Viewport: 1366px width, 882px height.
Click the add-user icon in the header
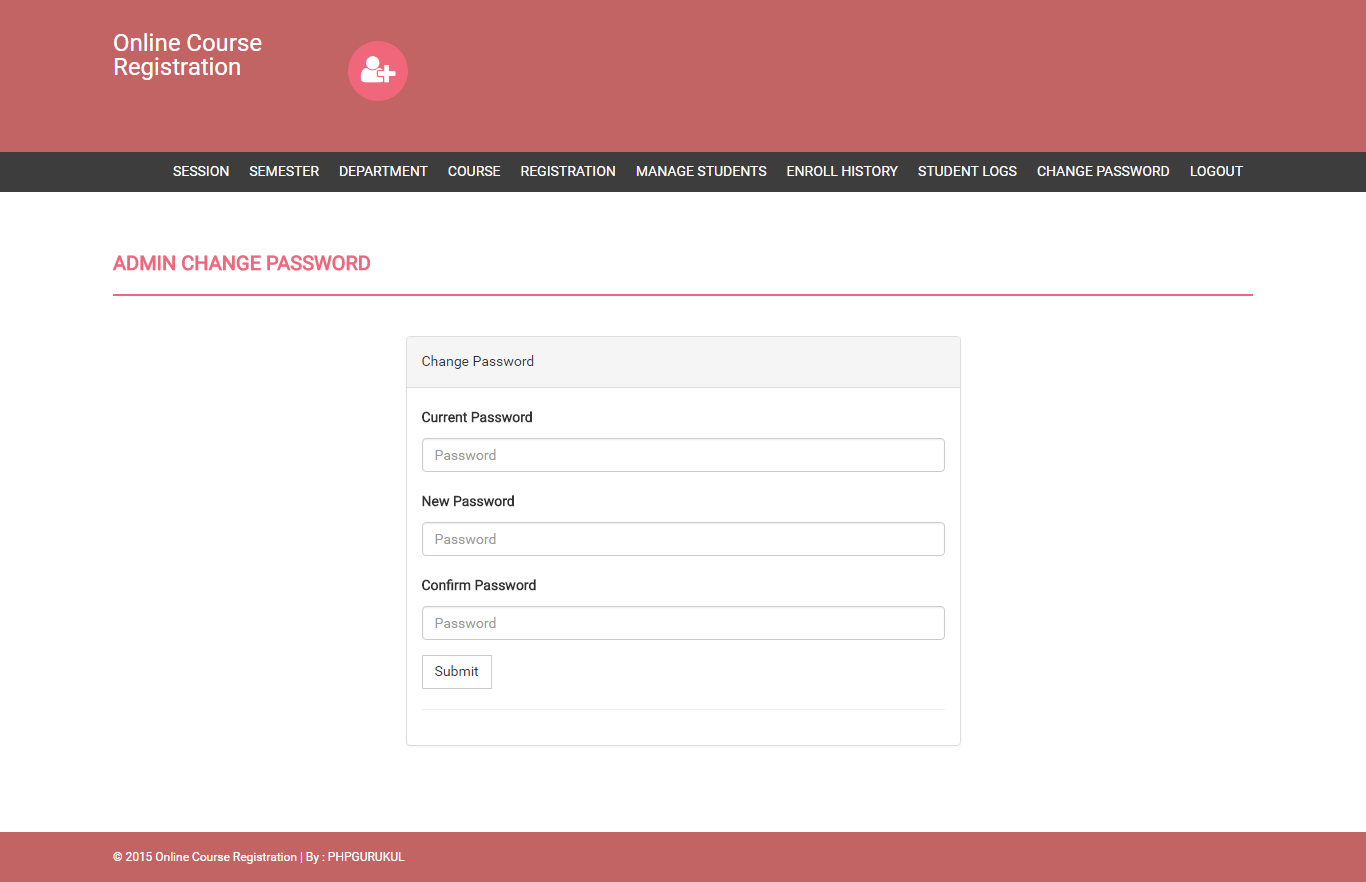click(377, 70)
